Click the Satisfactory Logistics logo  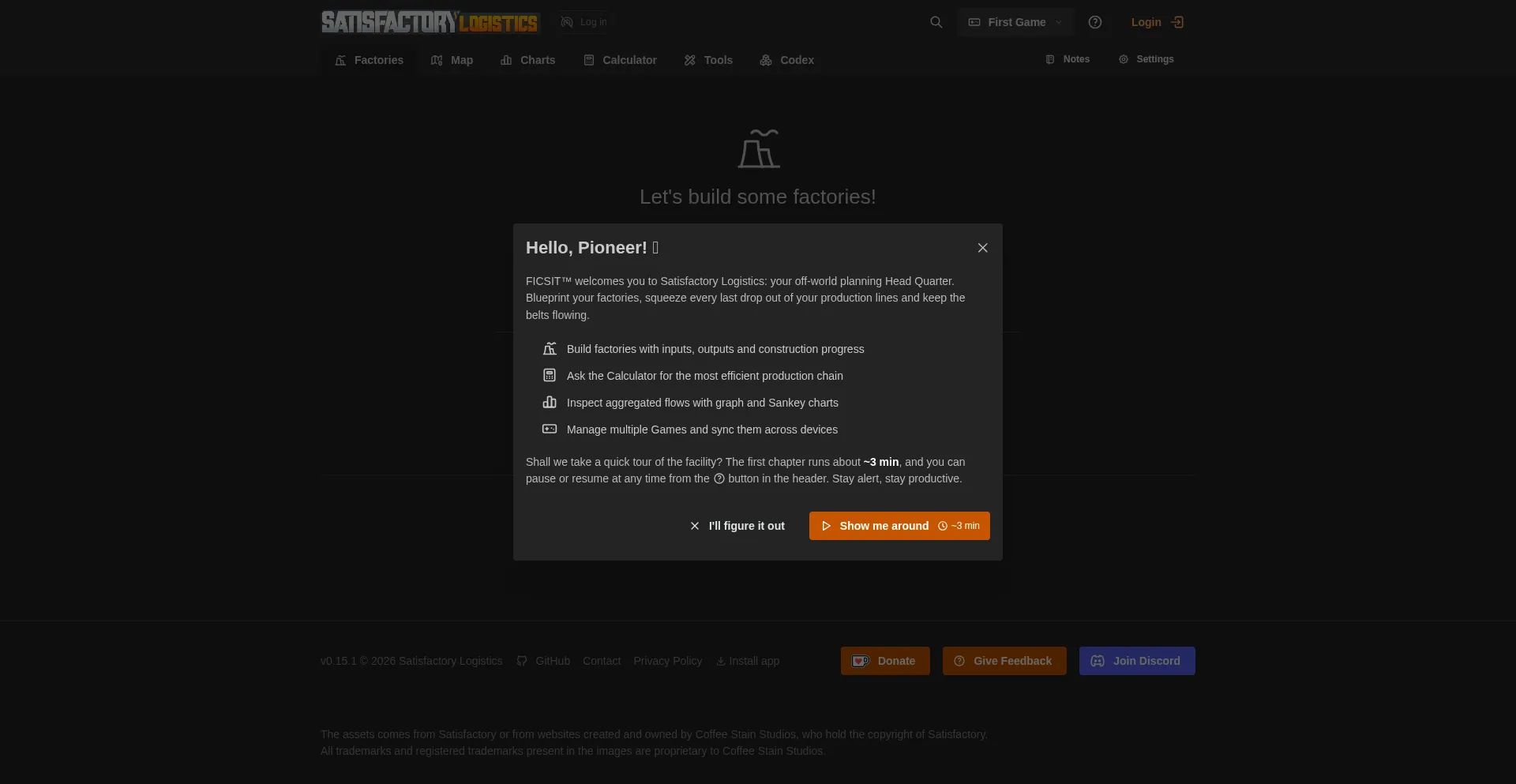pyautogui.click(x=430, y=22)
